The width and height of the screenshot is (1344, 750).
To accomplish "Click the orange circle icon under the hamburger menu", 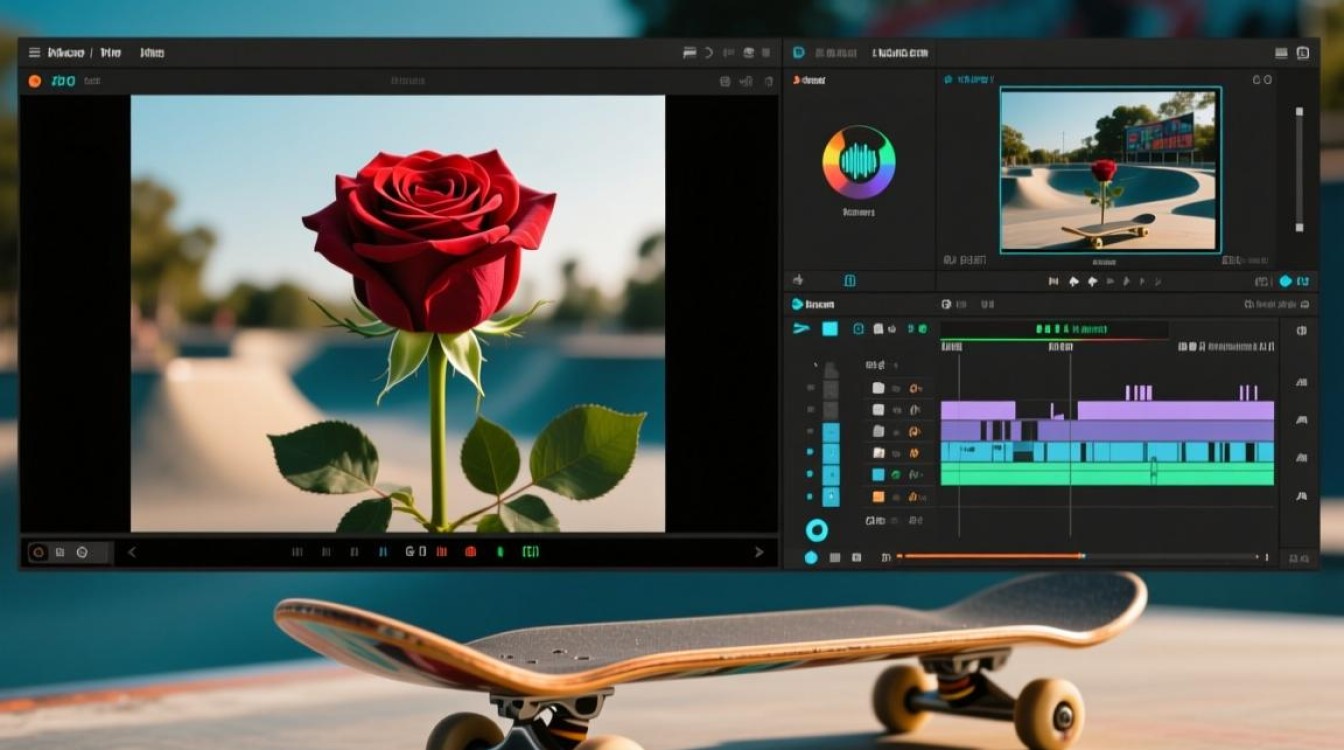I will click(35, 81).
